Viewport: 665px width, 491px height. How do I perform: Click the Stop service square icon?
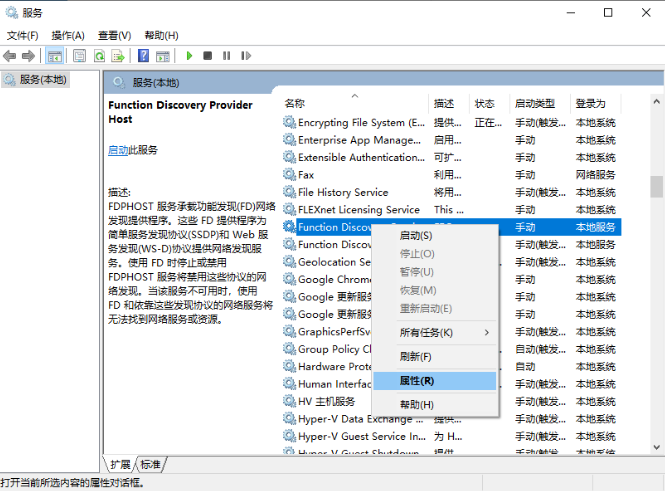pyautogui.click(x=207, y=56)
